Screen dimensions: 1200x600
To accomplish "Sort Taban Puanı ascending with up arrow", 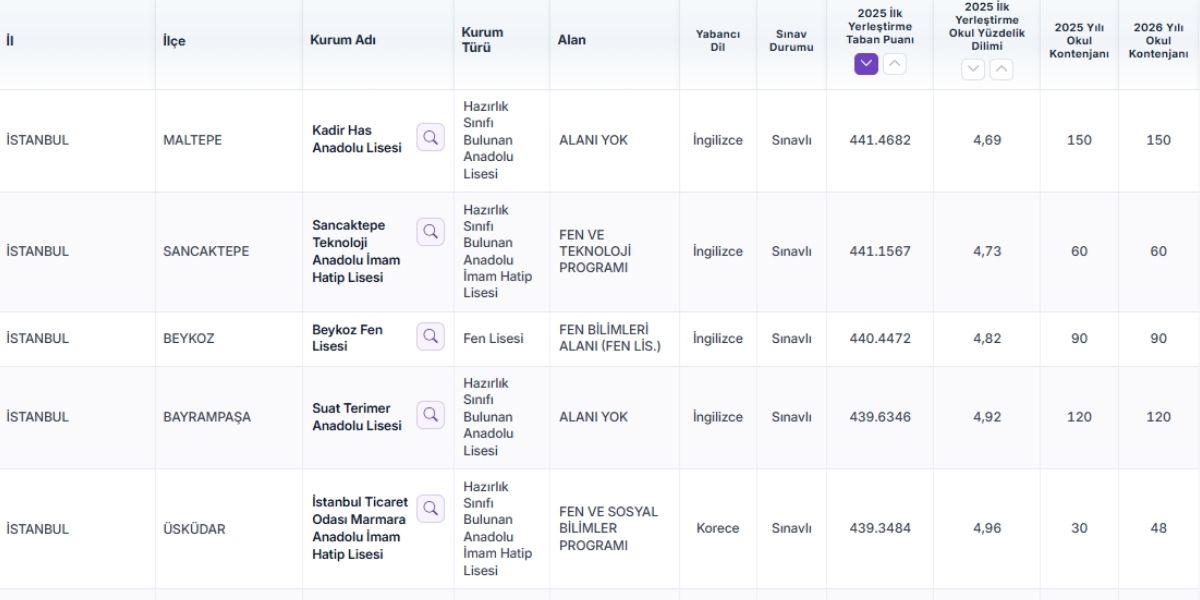I will click(x=895, y=64).
